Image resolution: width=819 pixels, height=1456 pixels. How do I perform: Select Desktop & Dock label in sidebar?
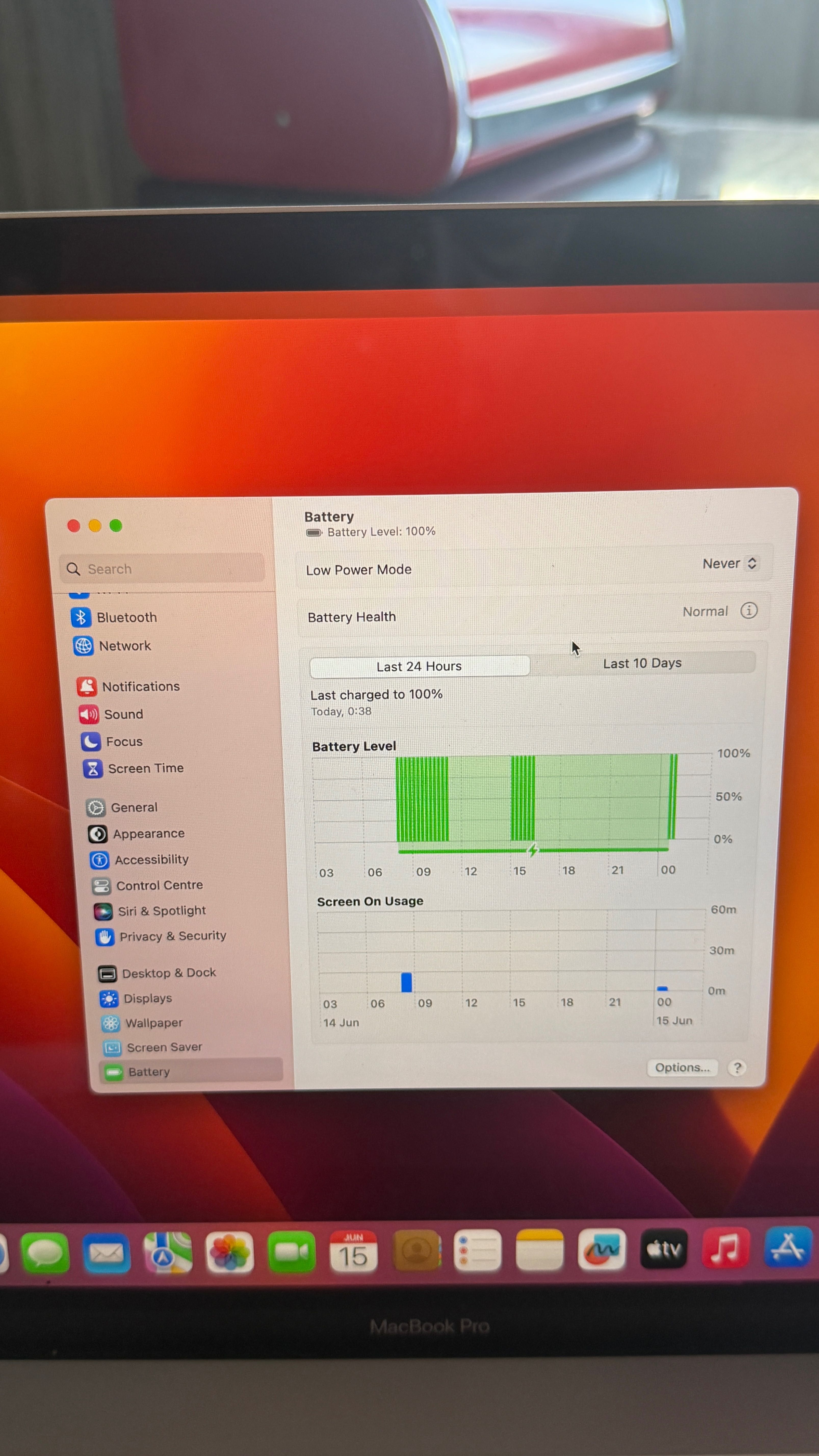(x=169, y=973)
